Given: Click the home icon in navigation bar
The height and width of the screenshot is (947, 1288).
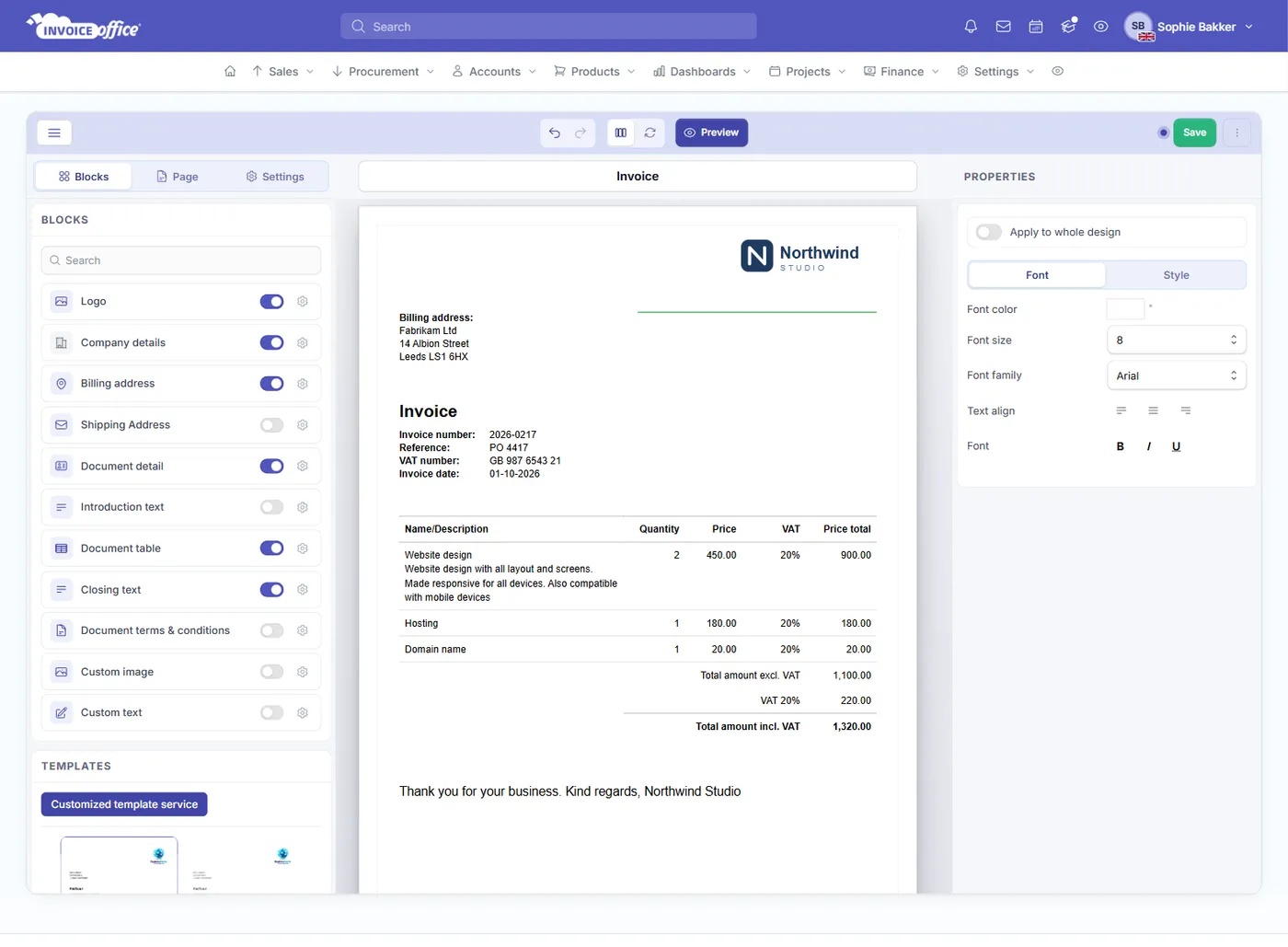Looking at the screenshot, I should click(x=230, y=71).
